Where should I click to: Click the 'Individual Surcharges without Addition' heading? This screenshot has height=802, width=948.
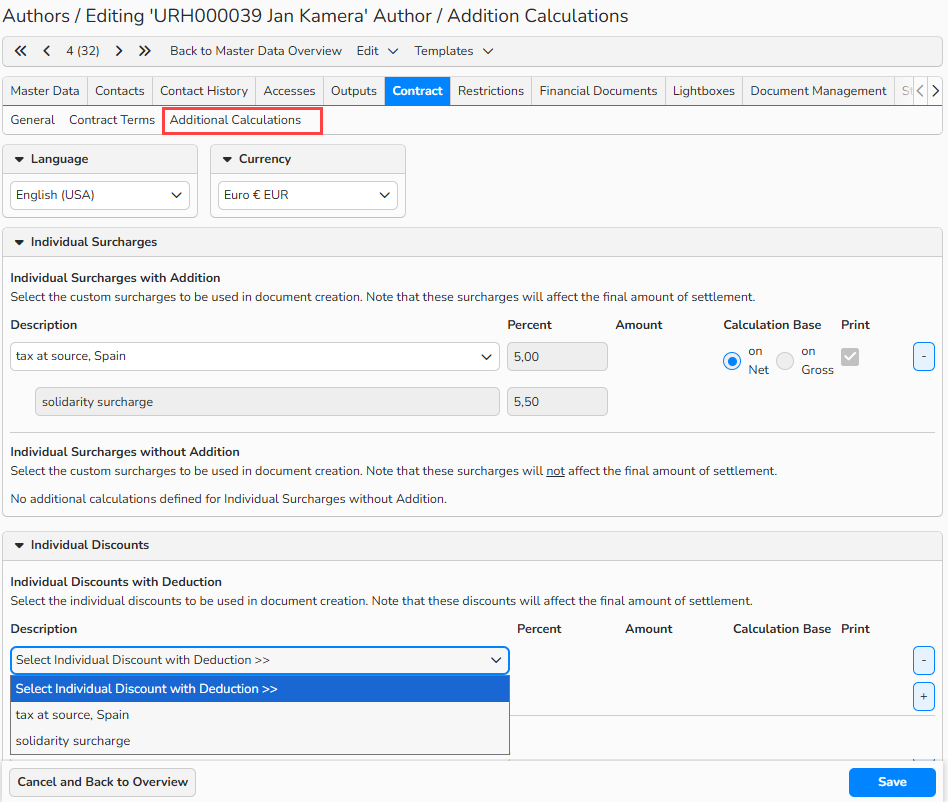pos(125,452)
